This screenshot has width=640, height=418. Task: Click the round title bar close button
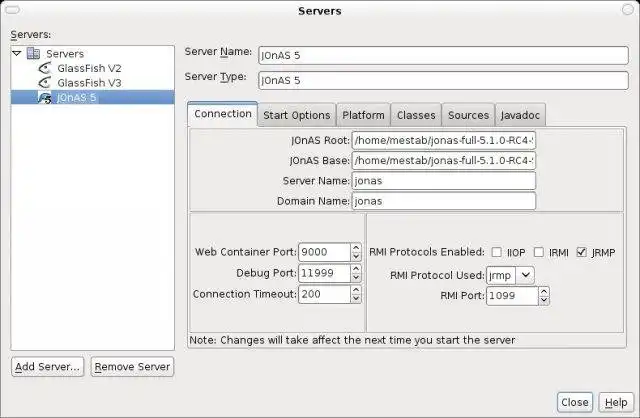pos(628,9)
